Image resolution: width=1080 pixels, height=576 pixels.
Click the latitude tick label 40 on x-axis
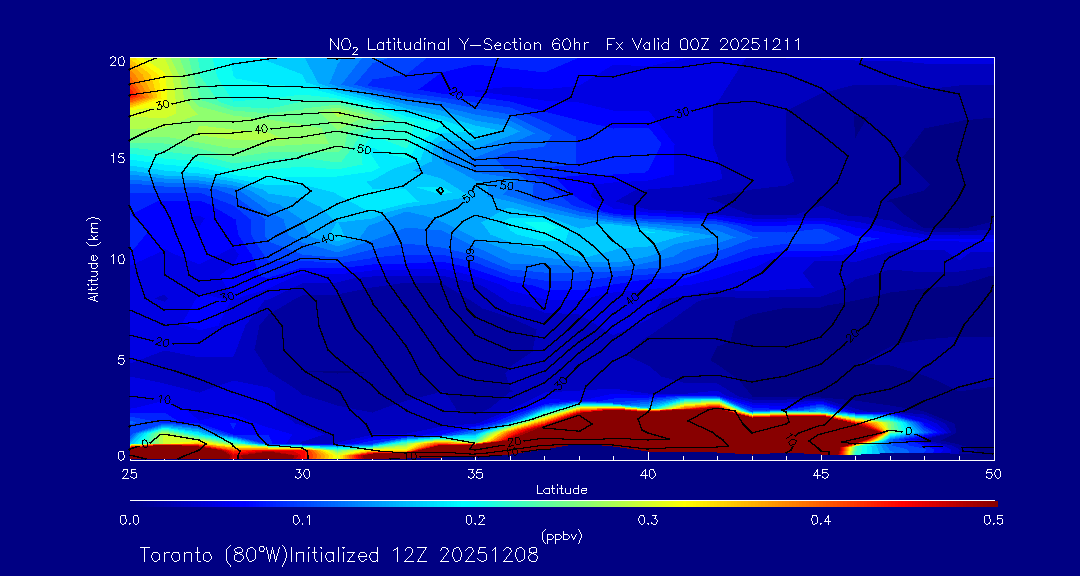click(x=648, y=472)
